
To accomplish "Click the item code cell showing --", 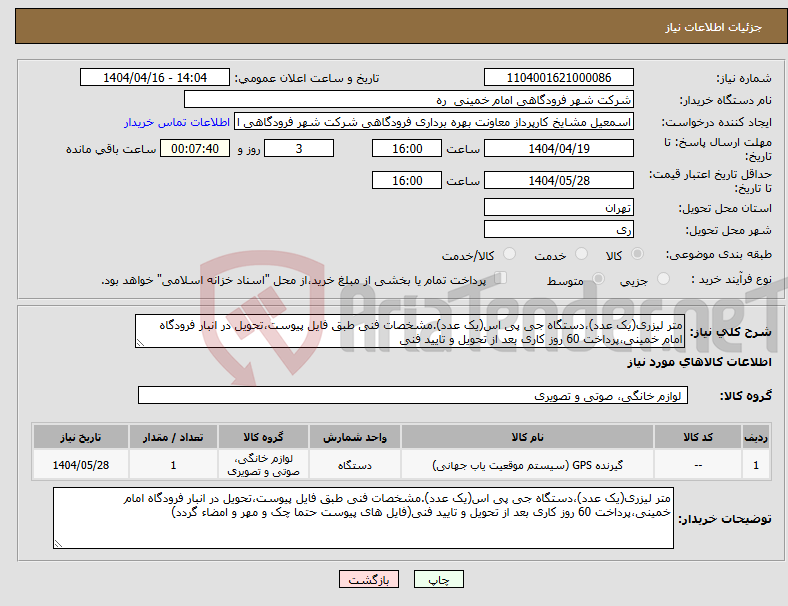I will tap(698, 465).
